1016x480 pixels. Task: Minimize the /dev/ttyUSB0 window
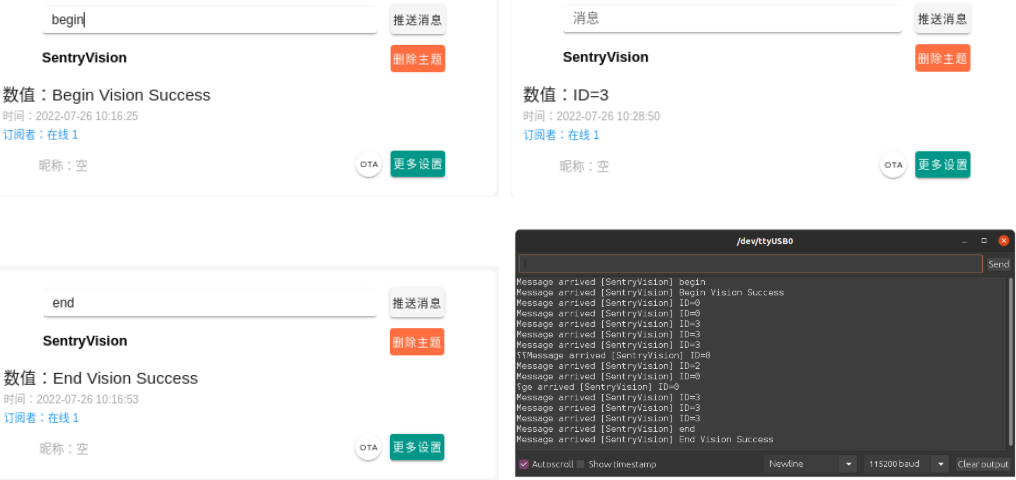click(964, 241)
